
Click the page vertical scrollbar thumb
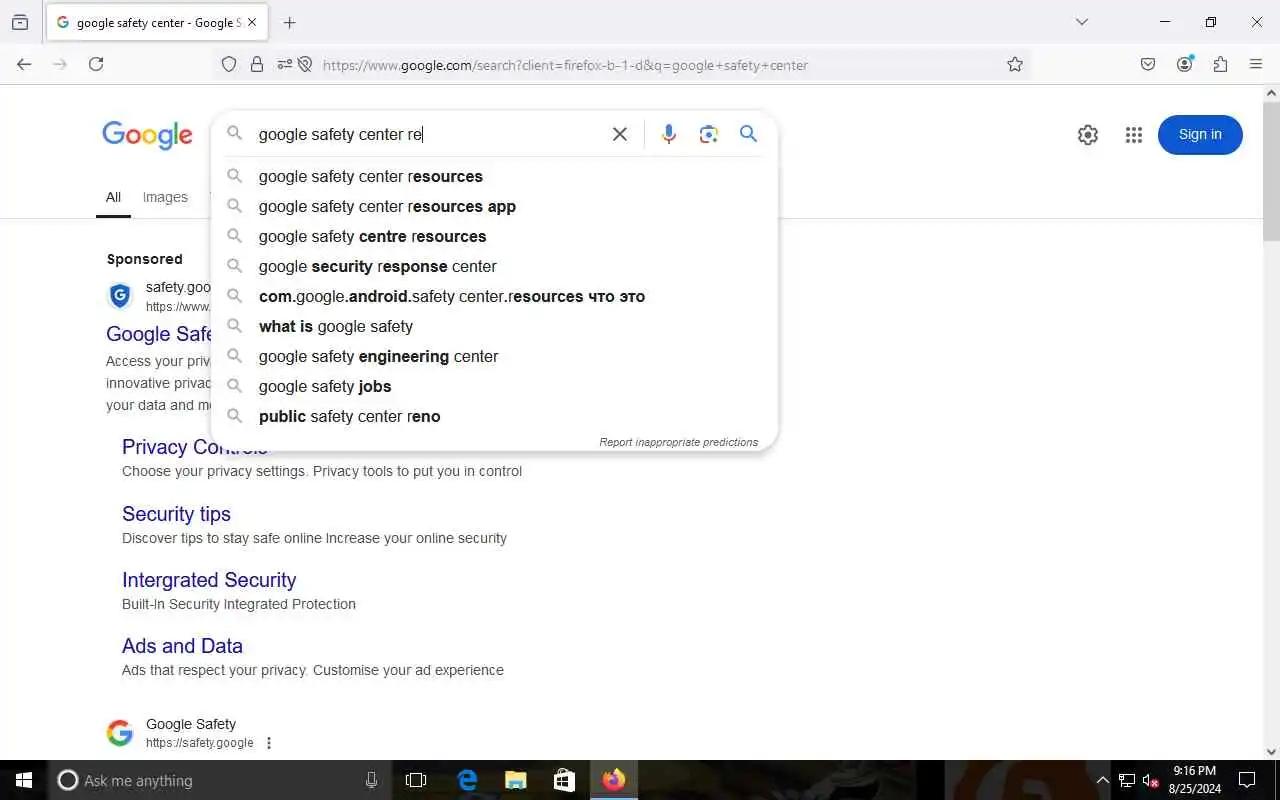coord(1271,170)
